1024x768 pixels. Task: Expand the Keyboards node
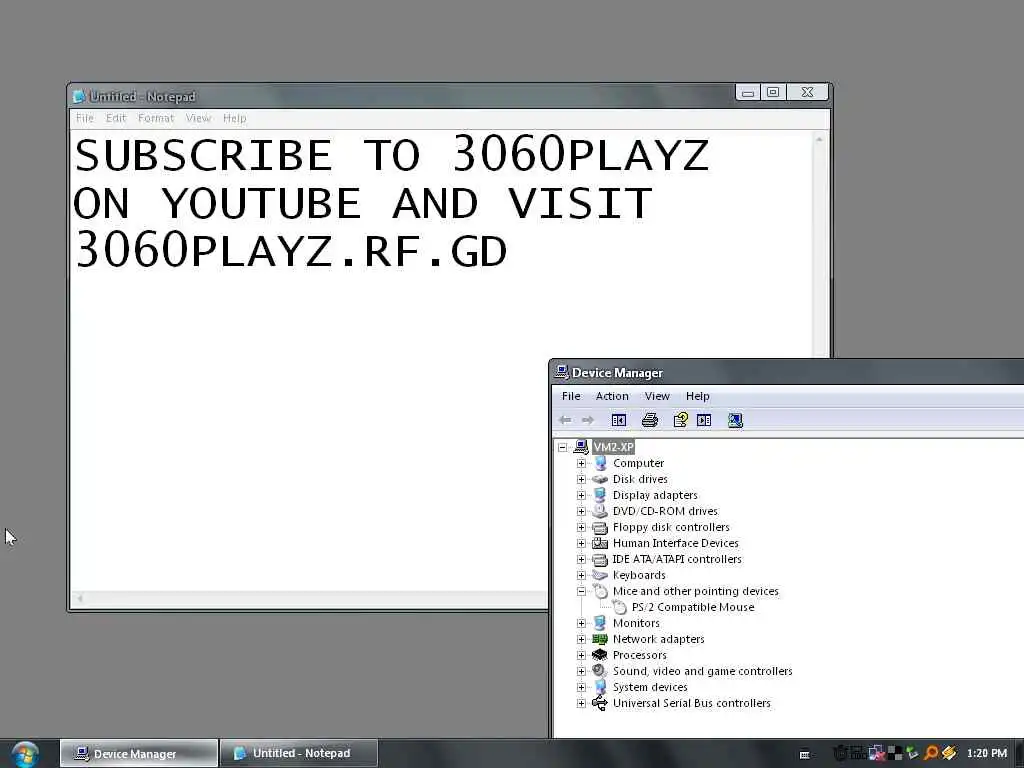pos(581,575)
